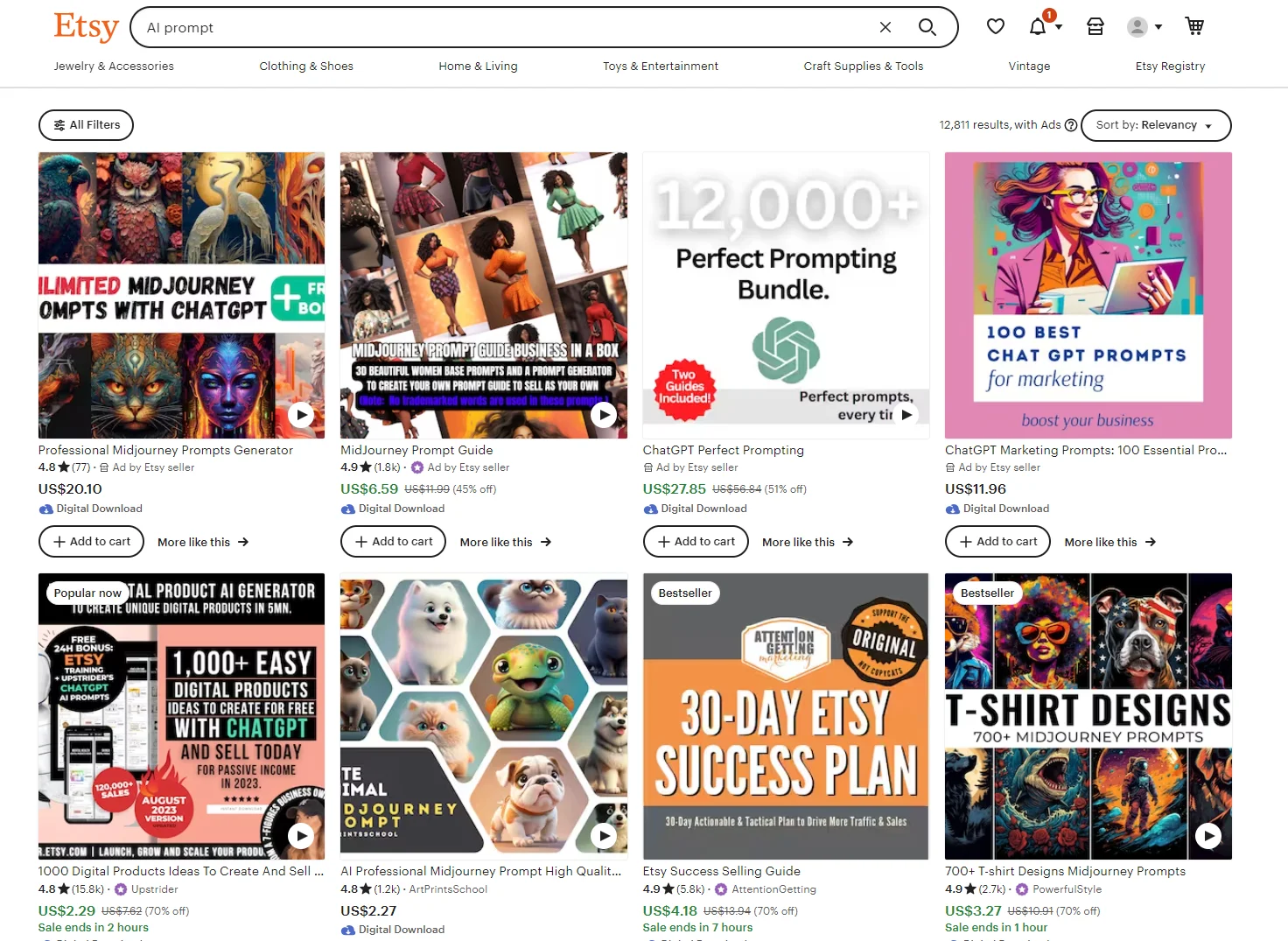1288x941 pixels.
Task: Click inside the search input field
Action: tap(437, 27)
